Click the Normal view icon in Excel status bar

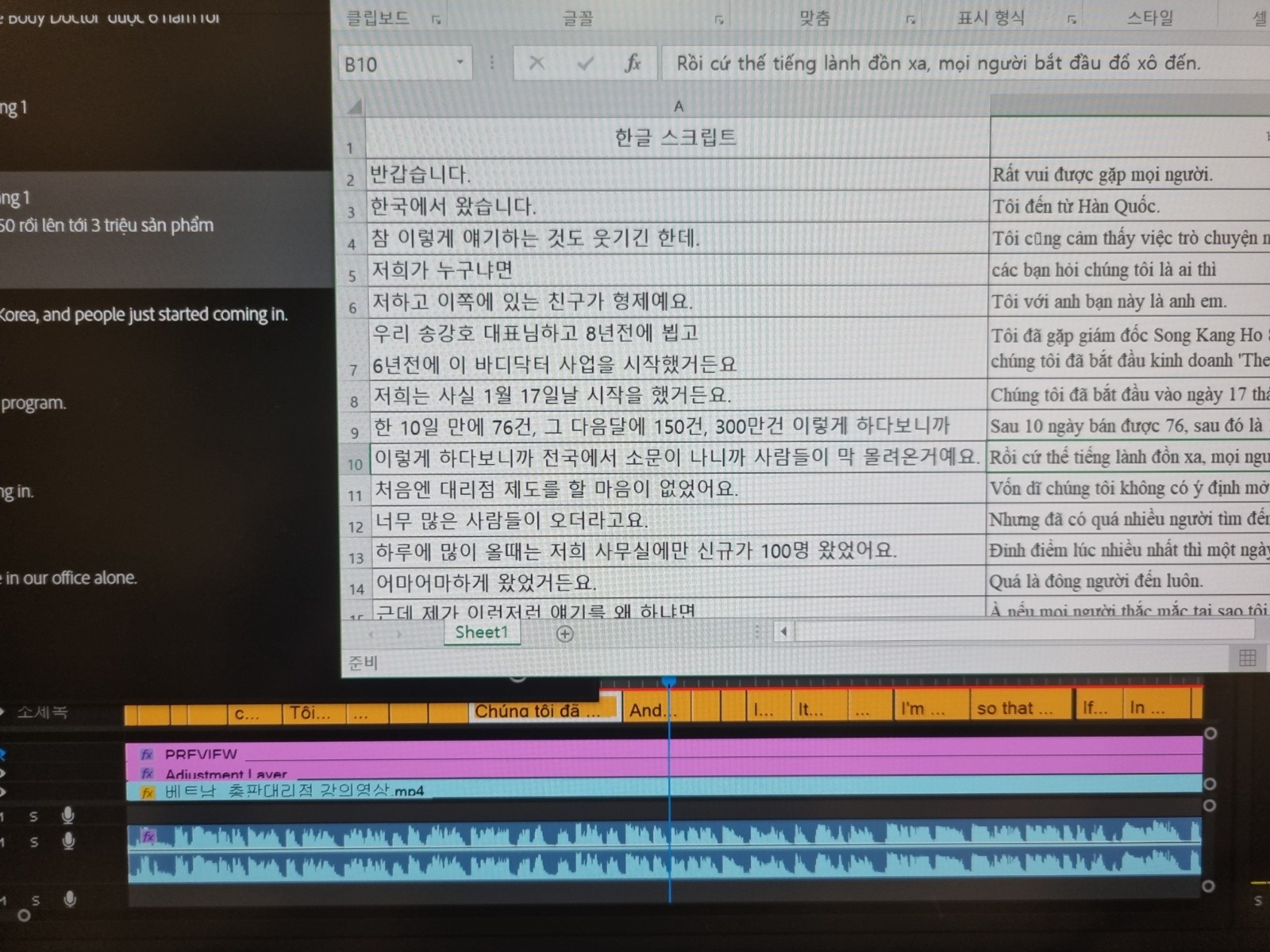pos(1247,657)
